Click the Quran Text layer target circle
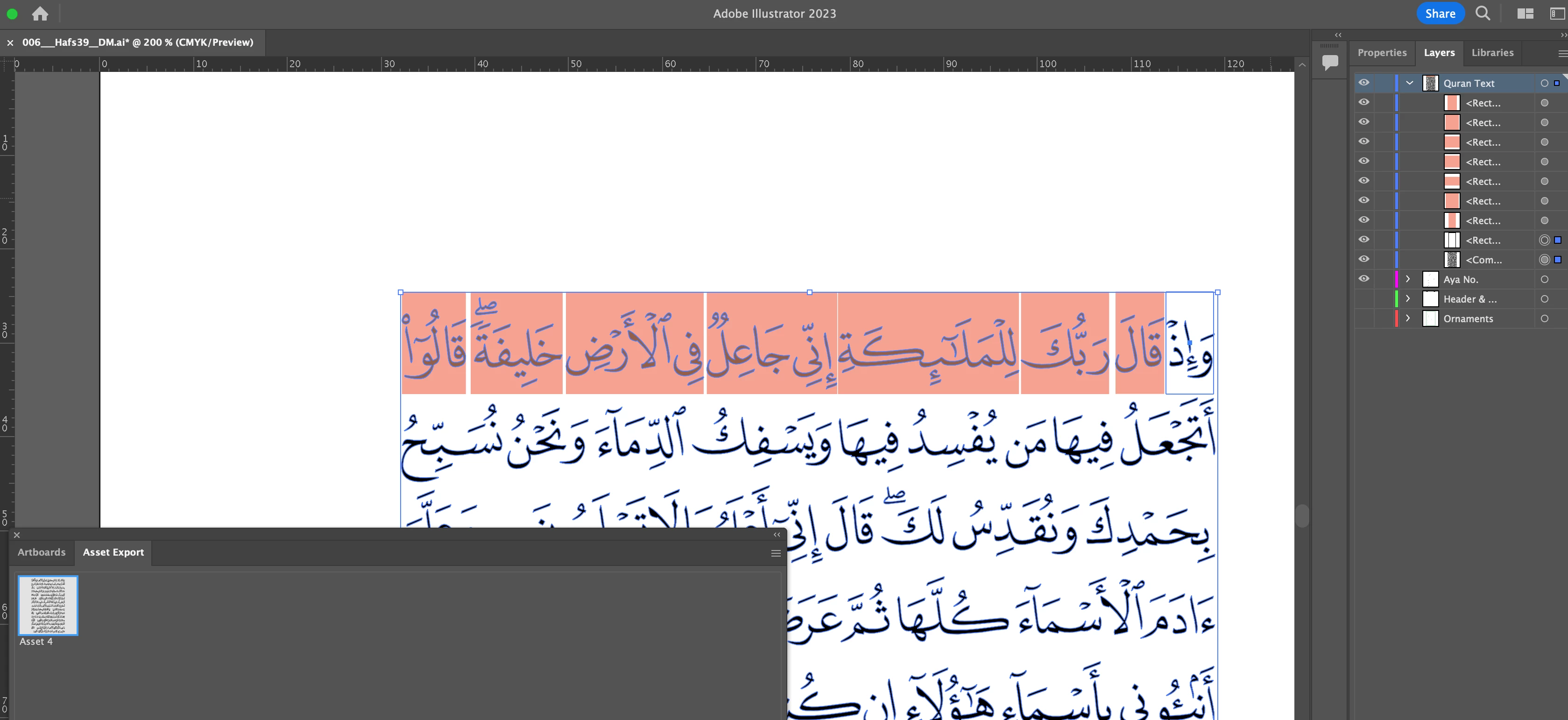 click(1544, 84)
